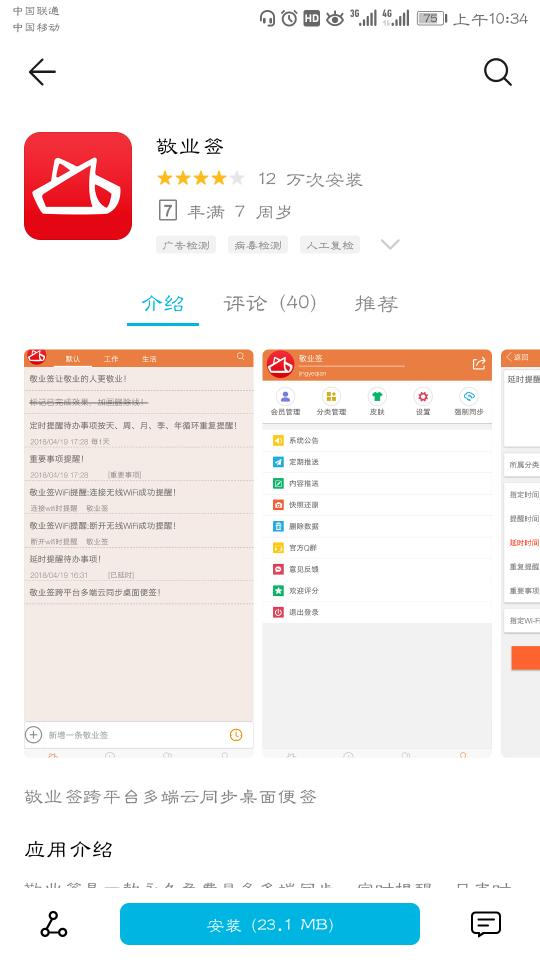The image size is (540, 960).
Task: Expand the detection tags chevron
Action: coord(390,244)
